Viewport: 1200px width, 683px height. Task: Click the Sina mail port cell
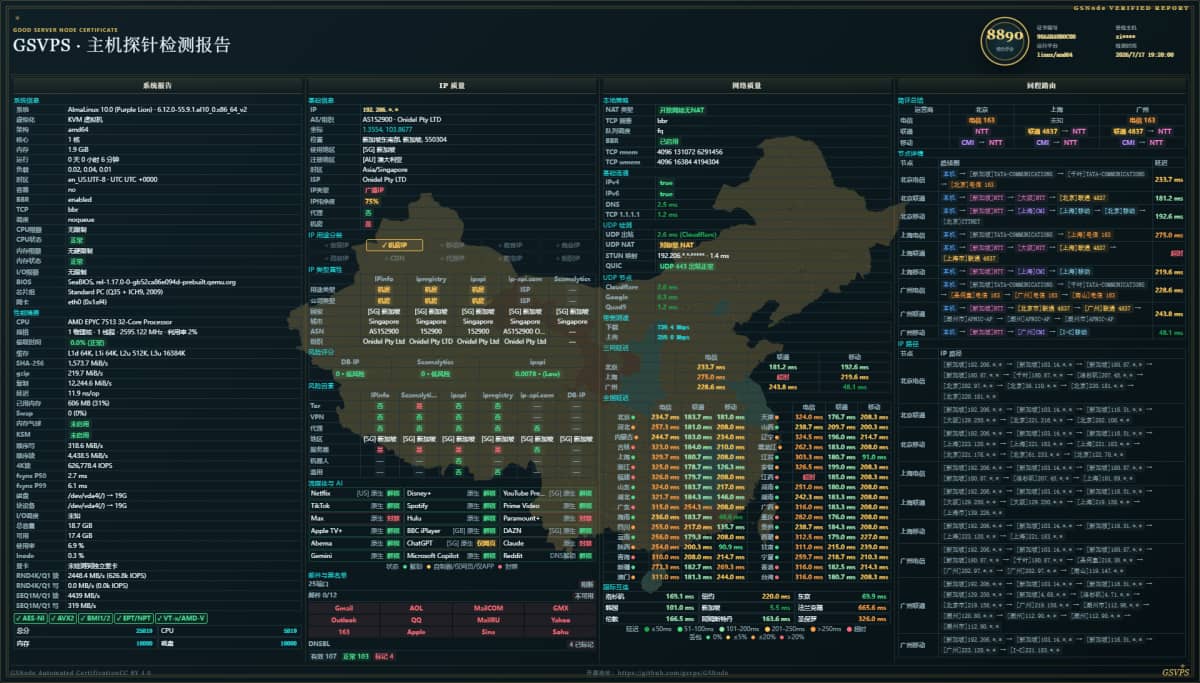(x=488, y=632)
